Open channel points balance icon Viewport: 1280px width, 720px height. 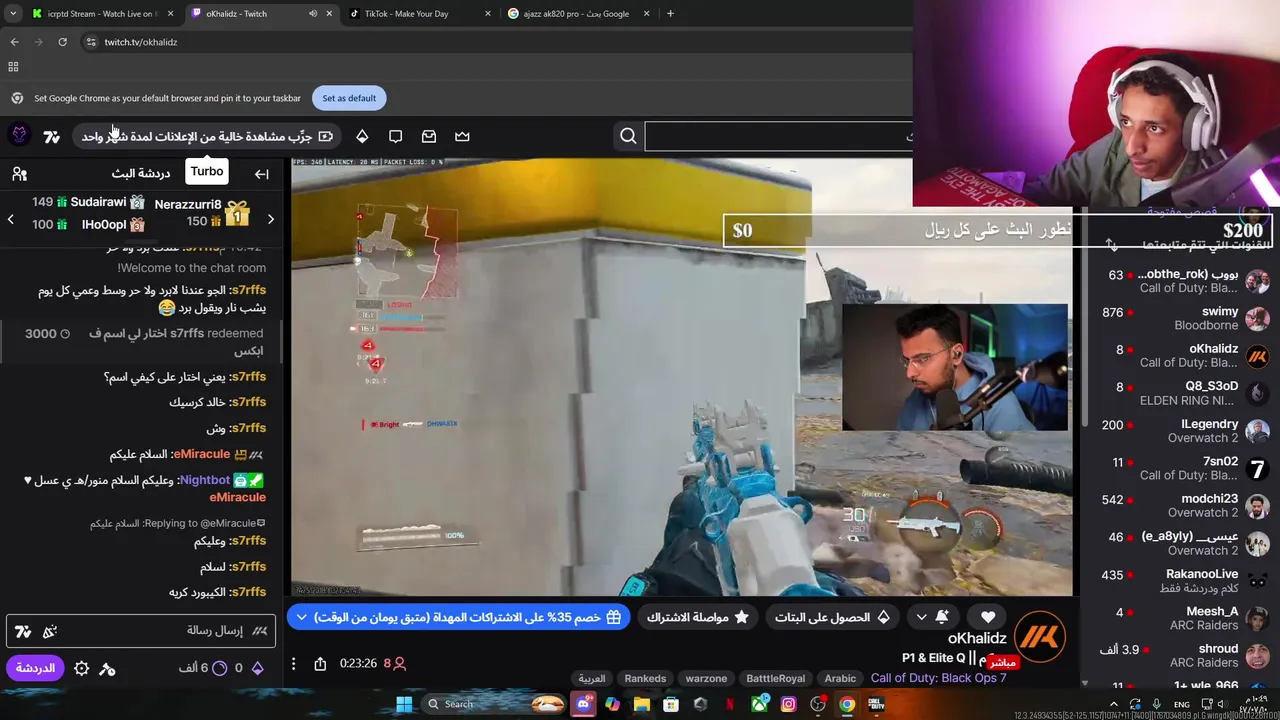[x=220, y=668]
